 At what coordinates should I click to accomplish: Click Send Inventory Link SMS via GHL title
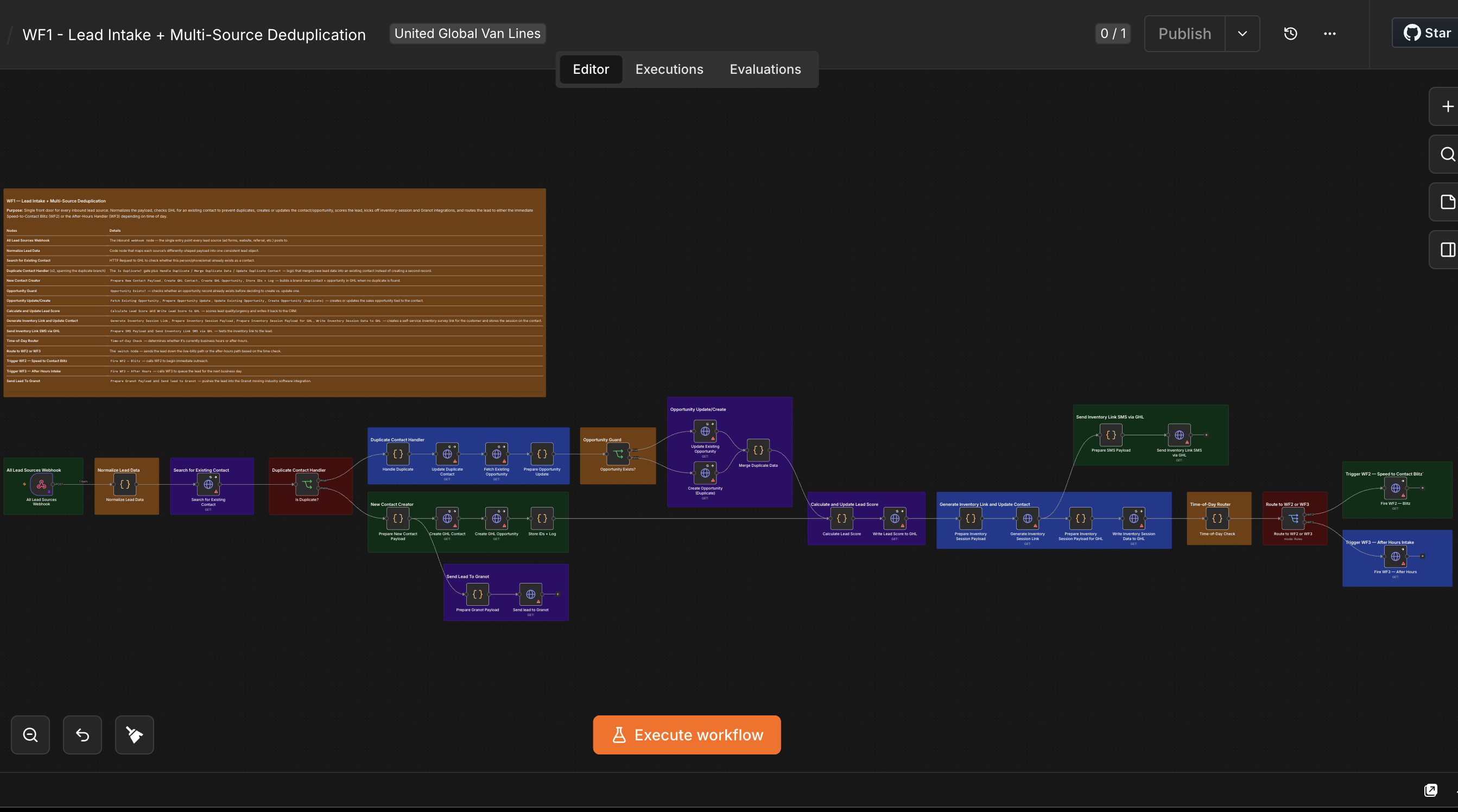(x=1110, y=417)
